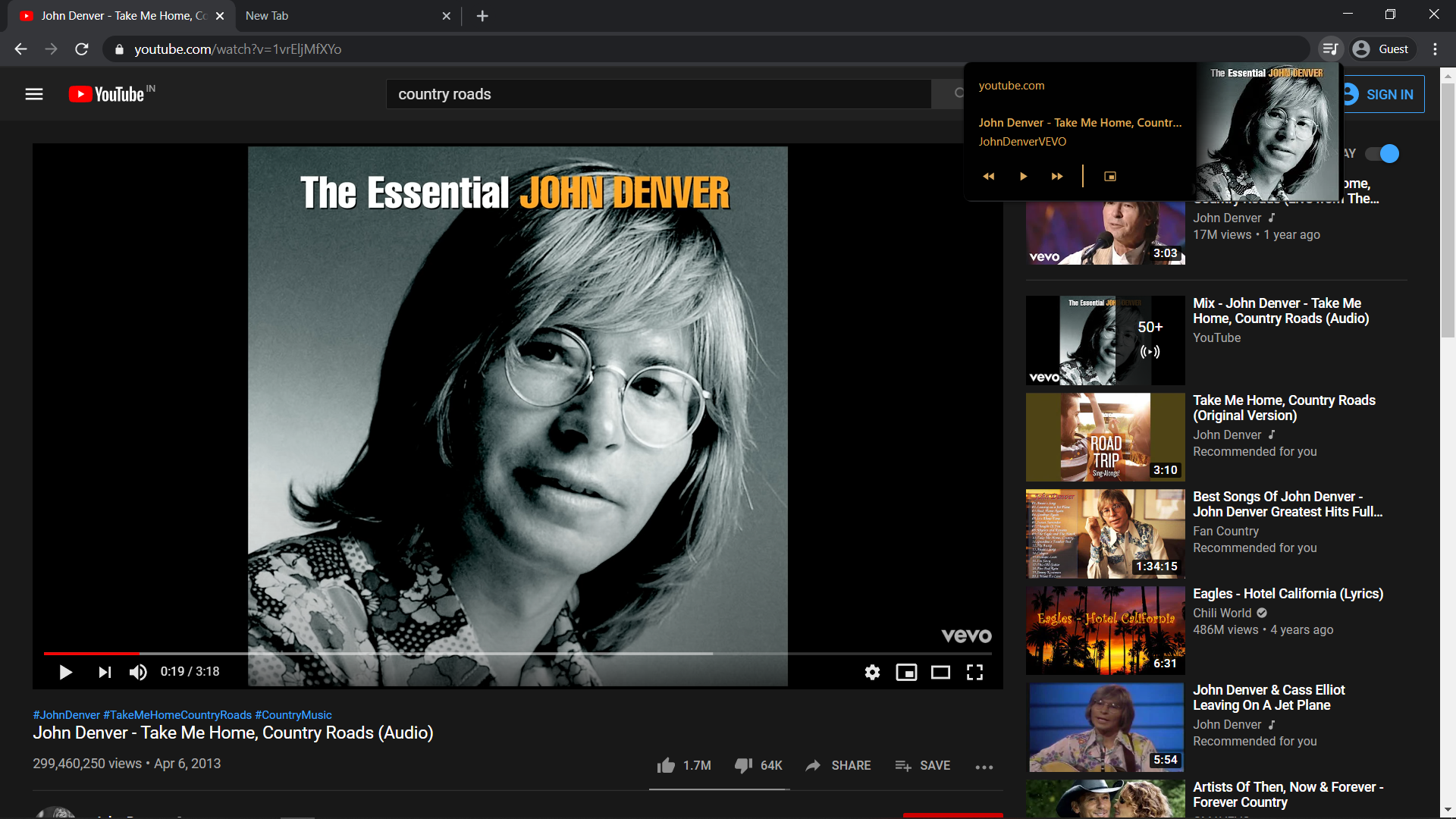Open Eagles - Hotel California (Lyrics) title
Image resolution: width=1456 pixels, height=819 pixels.
pos(1288,594)
